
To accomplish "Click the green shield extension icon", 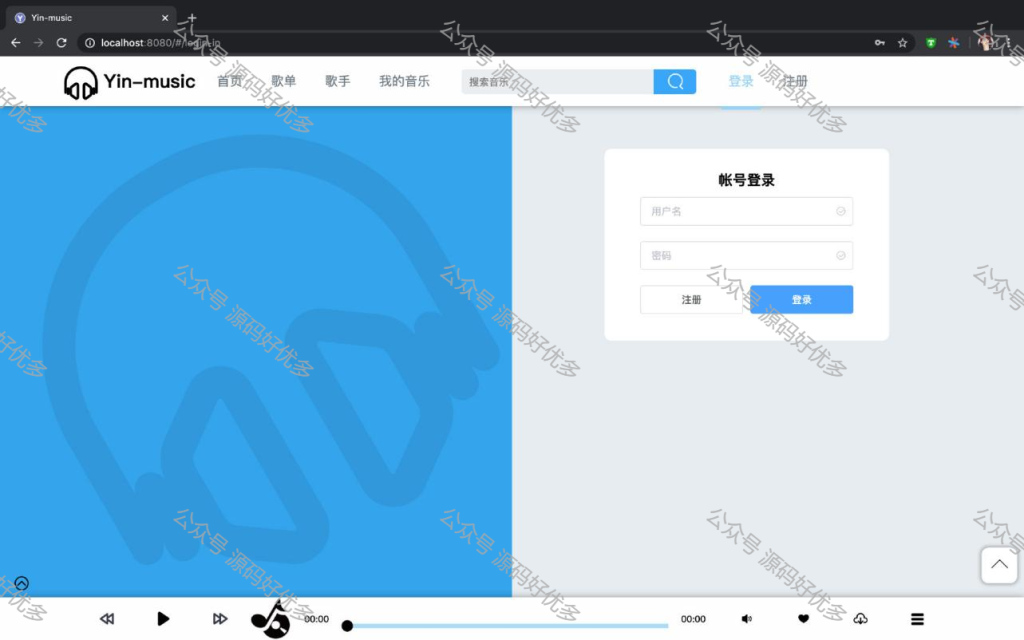I will point(931,42).
